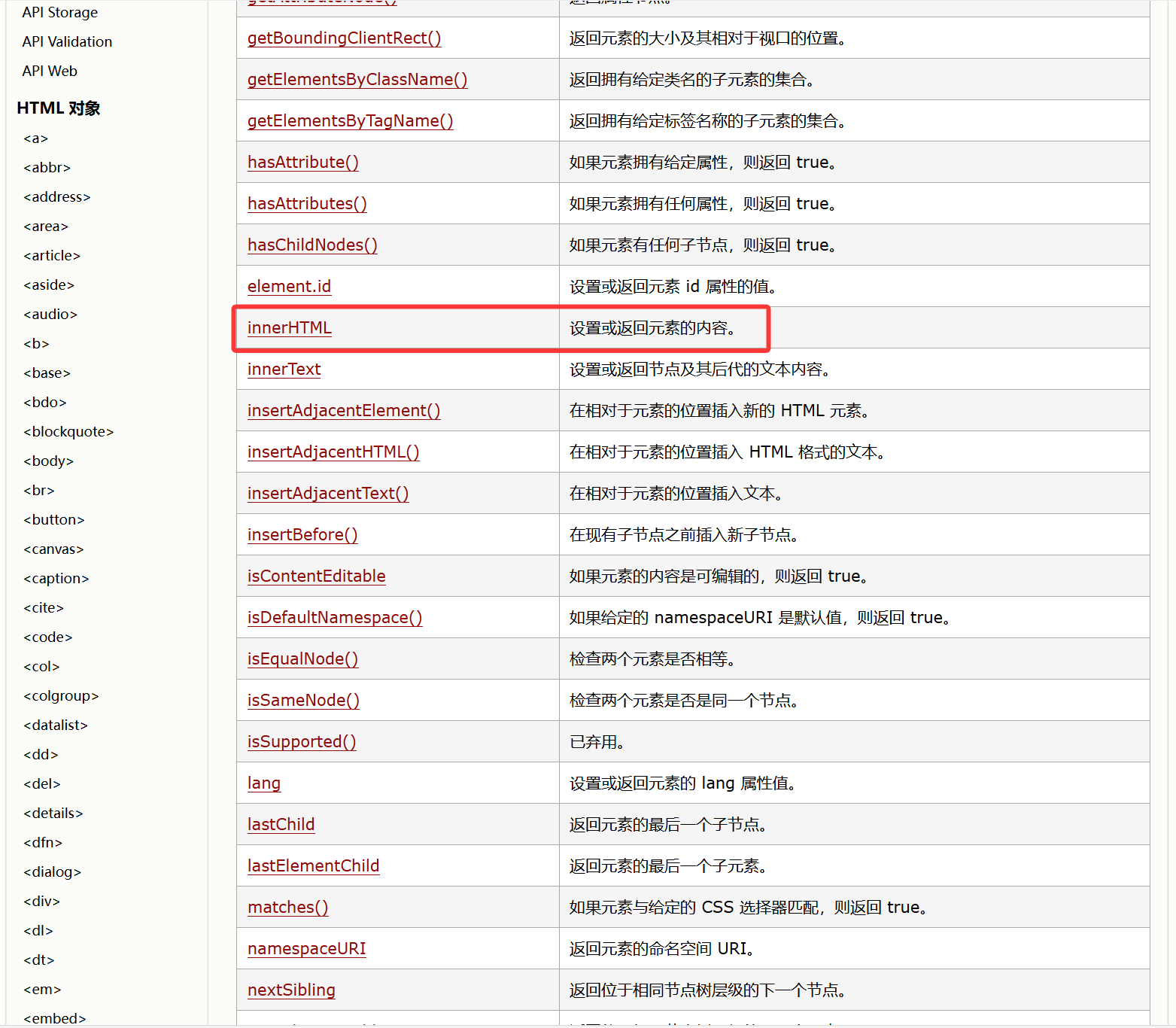
Task: Open the <colgroup> tag sidebar entry
Action: (61, 695)
